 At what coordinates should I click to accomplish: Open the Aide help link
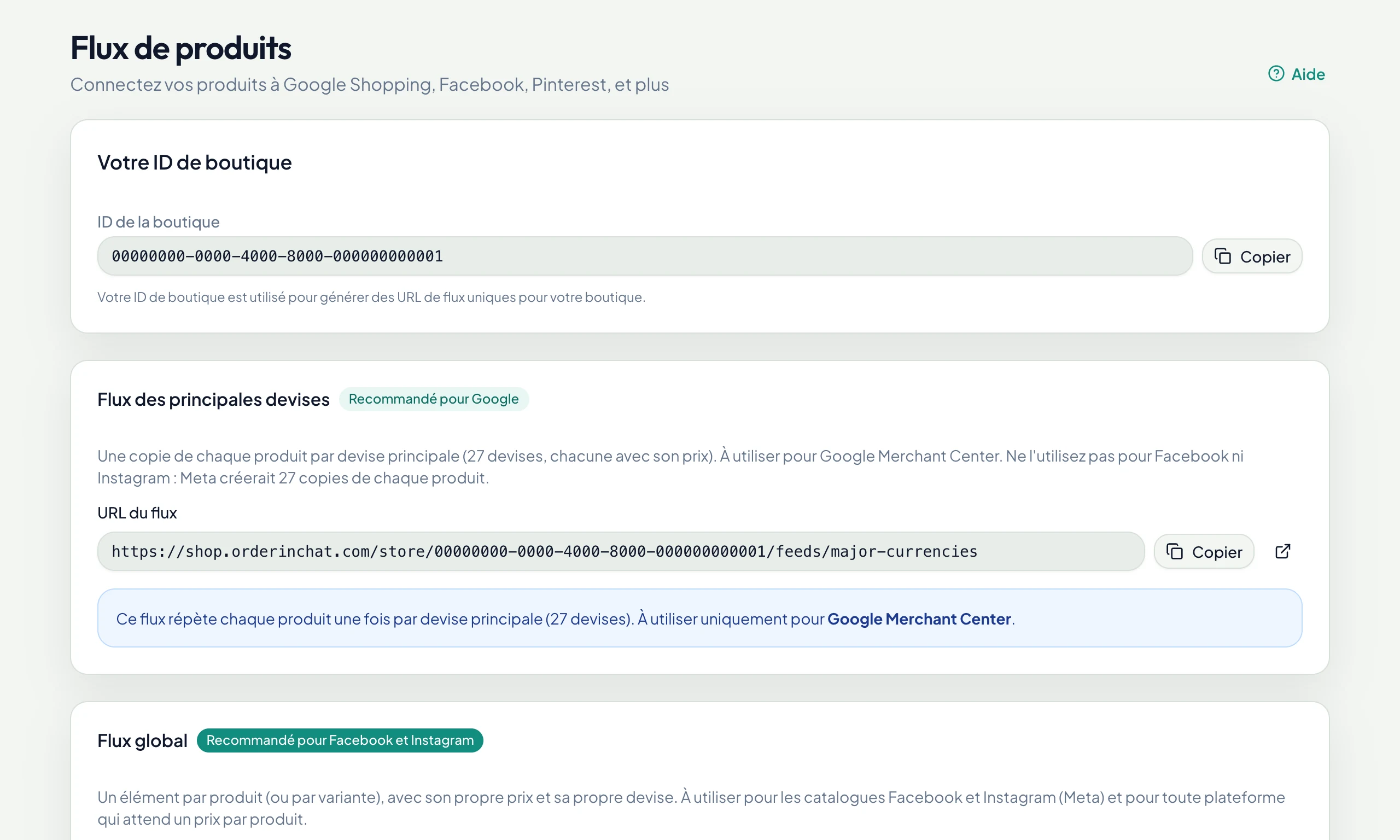(x=1296, y=74)
